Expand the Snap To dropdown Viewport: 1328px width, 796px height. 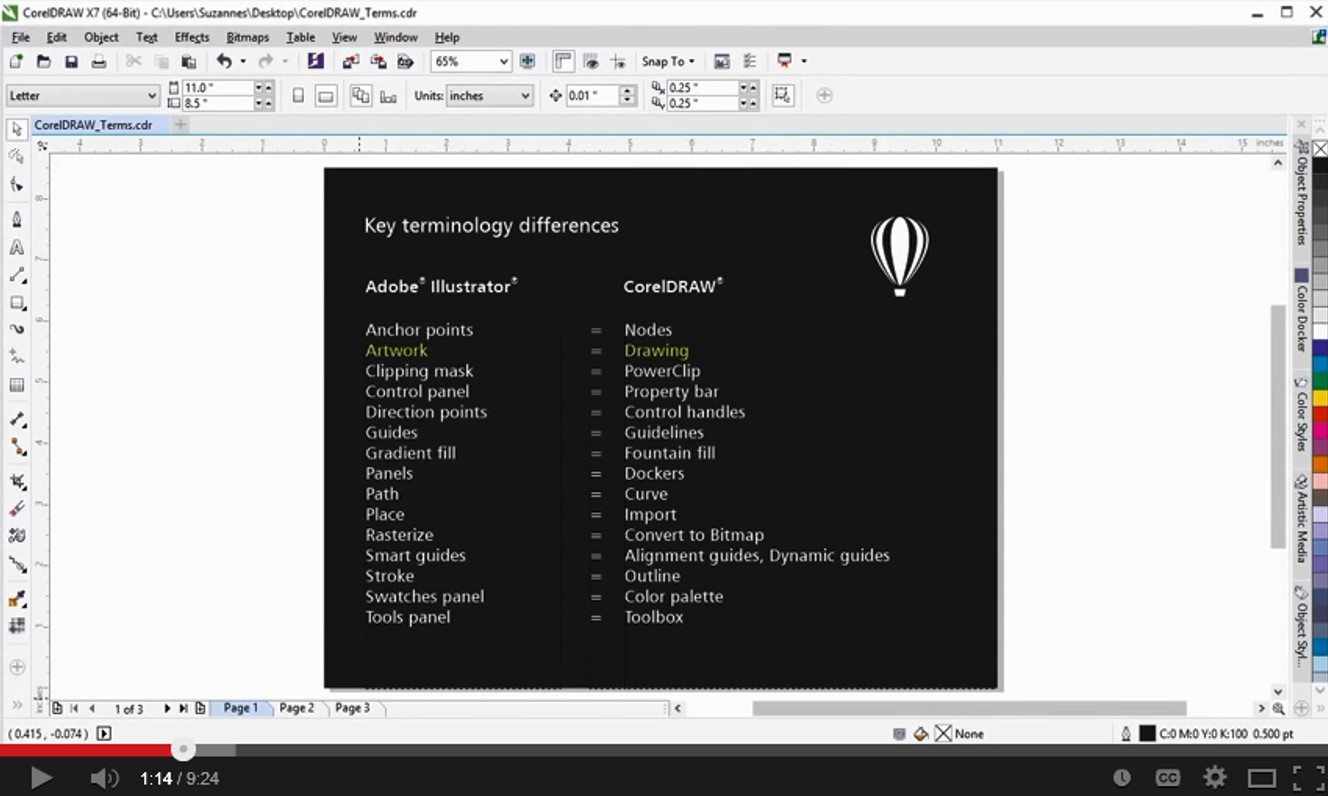tap(668, 61)
